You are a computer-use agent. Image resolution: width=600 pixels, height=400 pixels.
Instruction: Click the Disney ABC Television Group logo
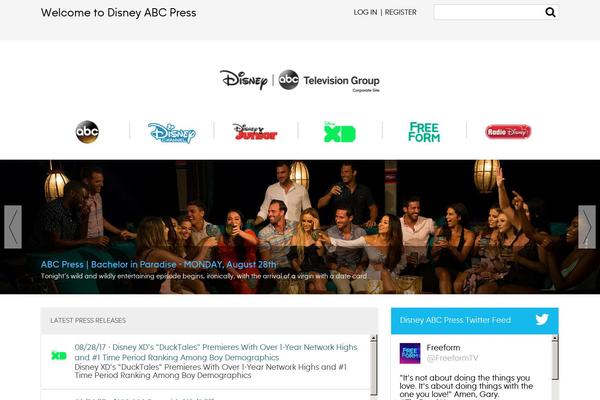click(300, 80)
